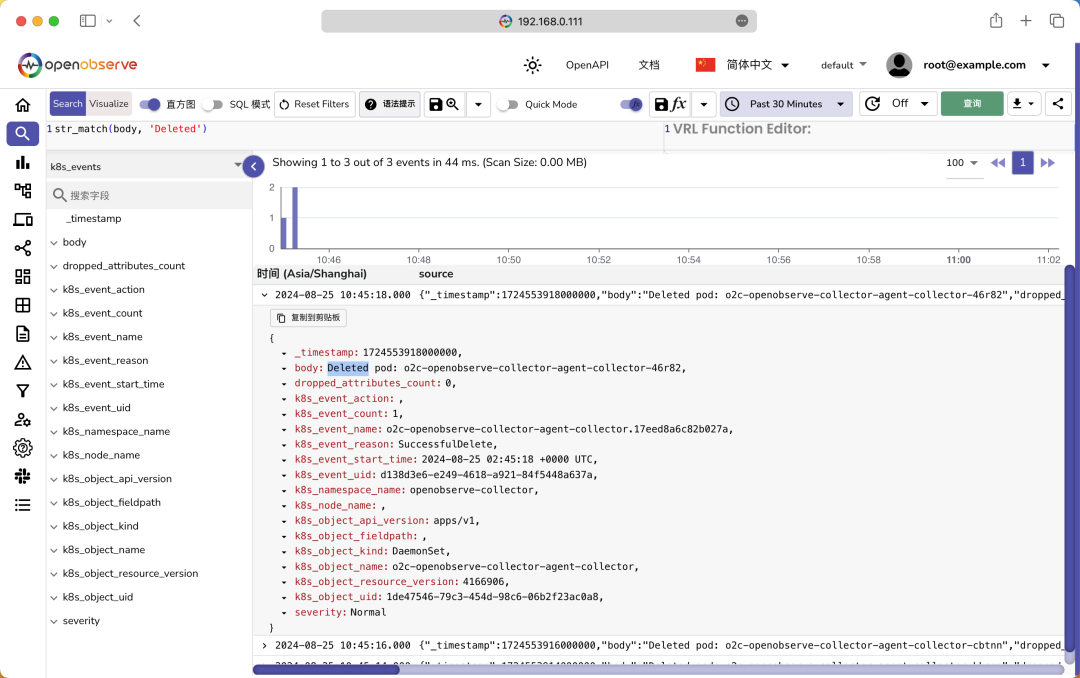The width and height of the screenshot is (1080, 678).
Task: Toggle the VRL function editor switch
Action: click(x=631, y=105)
